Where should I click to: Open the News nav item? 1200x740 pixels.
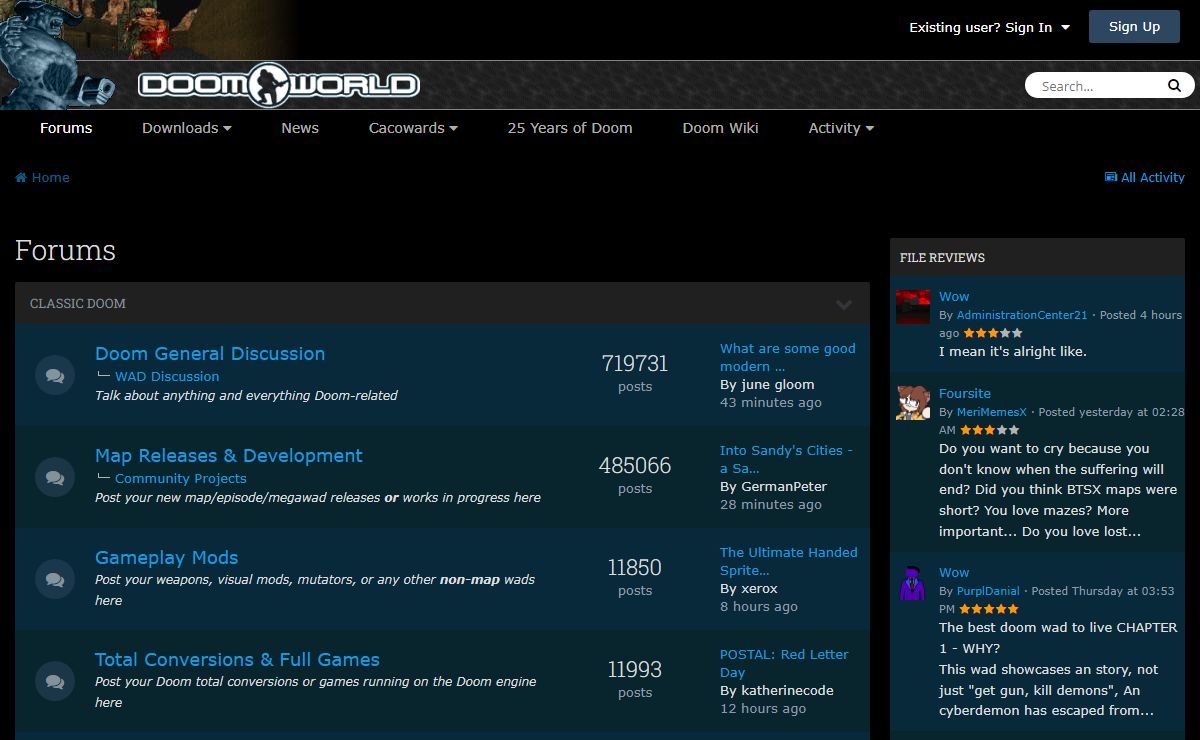(x=300, y=128)
